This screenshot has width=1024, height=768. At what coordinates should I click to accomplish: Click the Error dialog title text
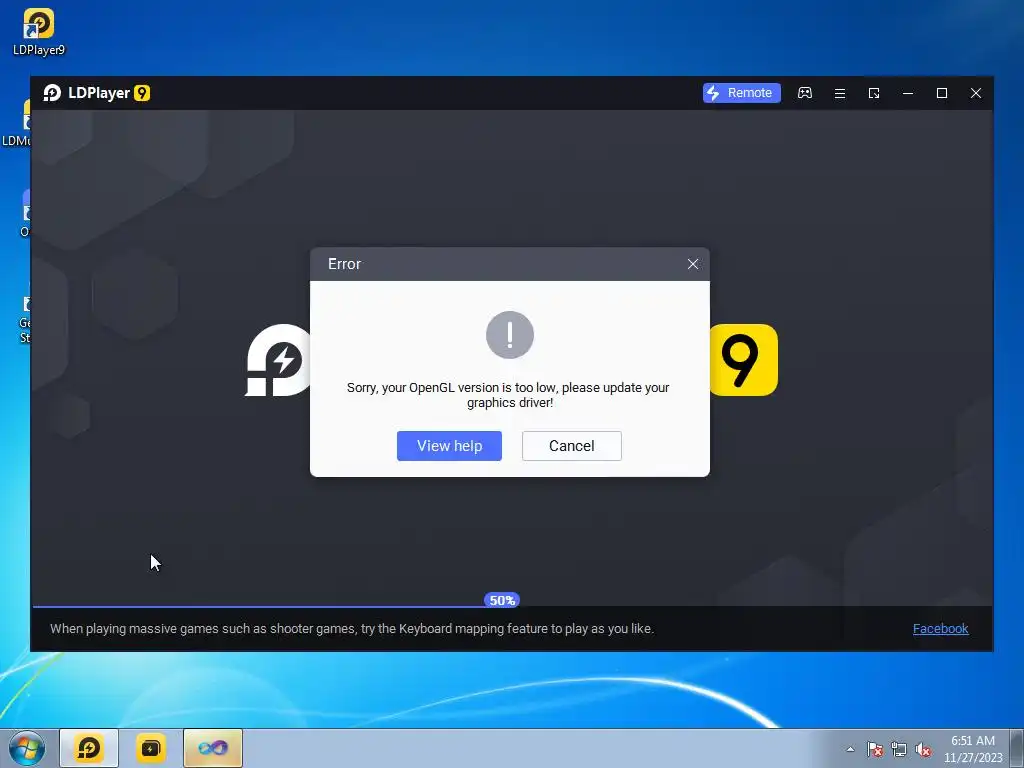[x=344, y=264]
